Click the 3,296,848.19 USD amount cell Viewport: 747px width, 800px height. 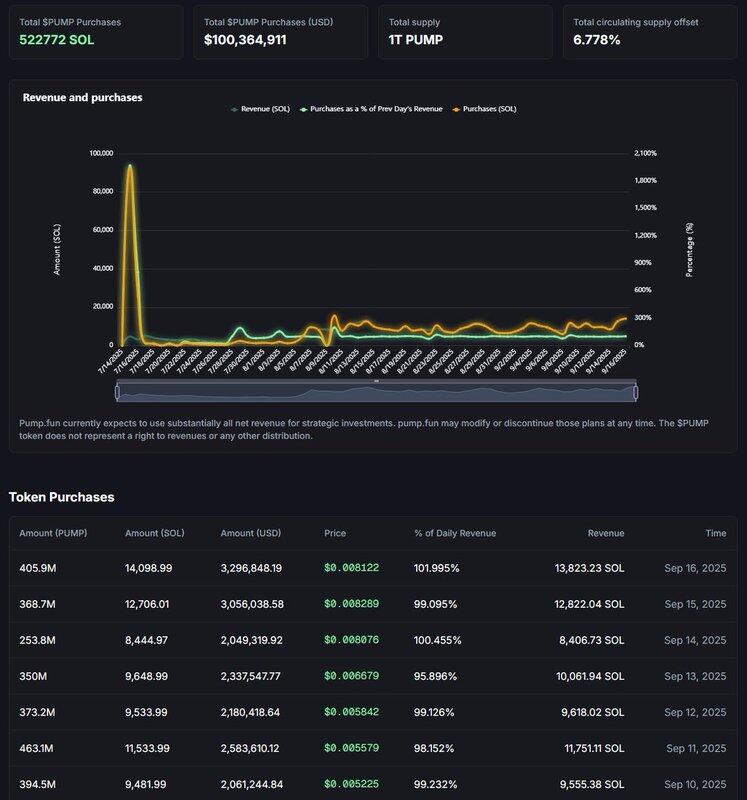point(251,568)
